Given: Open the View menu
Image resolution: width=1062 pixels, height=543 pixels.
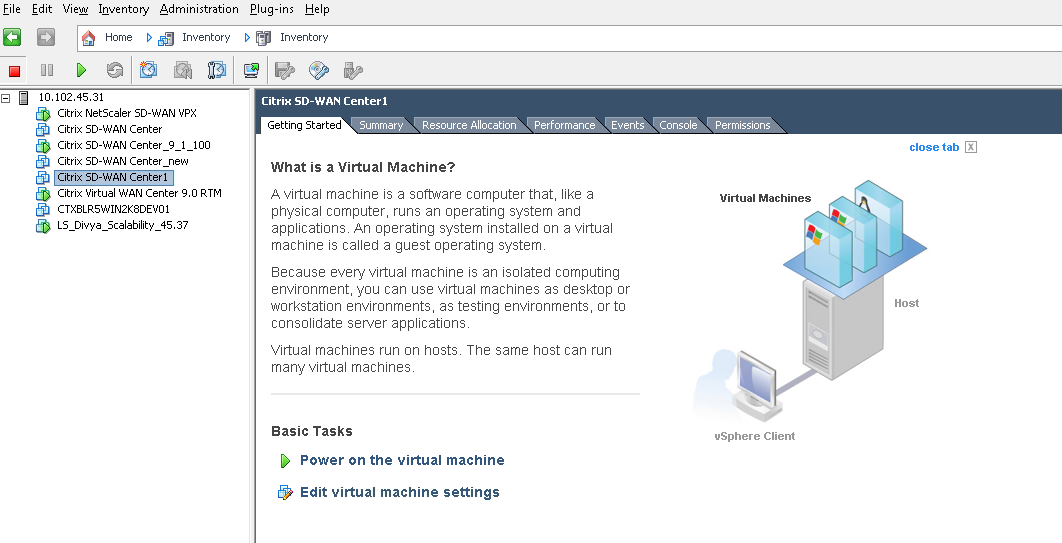Looking at the screenshot, I should pos(75,9).
